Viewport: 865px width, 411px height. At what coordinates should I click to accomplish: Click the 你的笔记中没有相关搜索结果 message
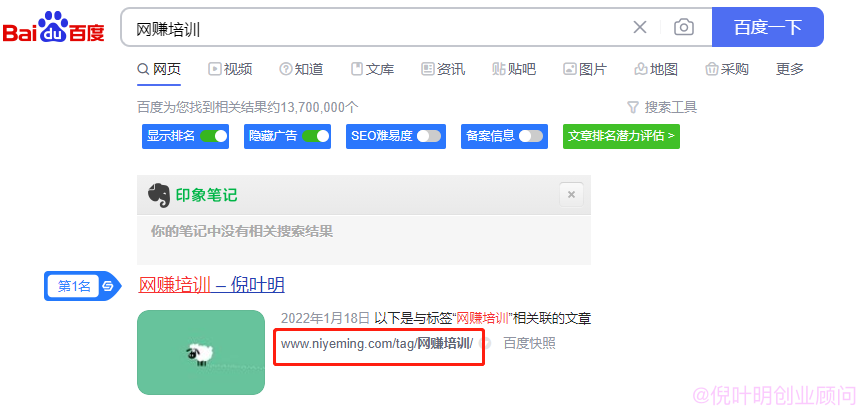coord(242,231)
